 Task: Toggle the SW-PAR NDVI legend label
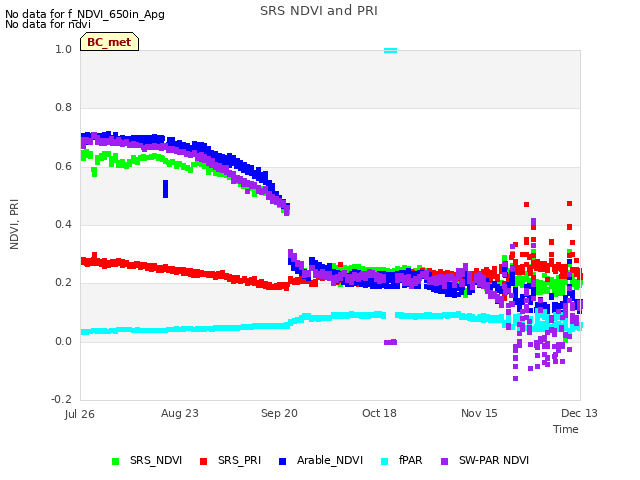[494, 460]
